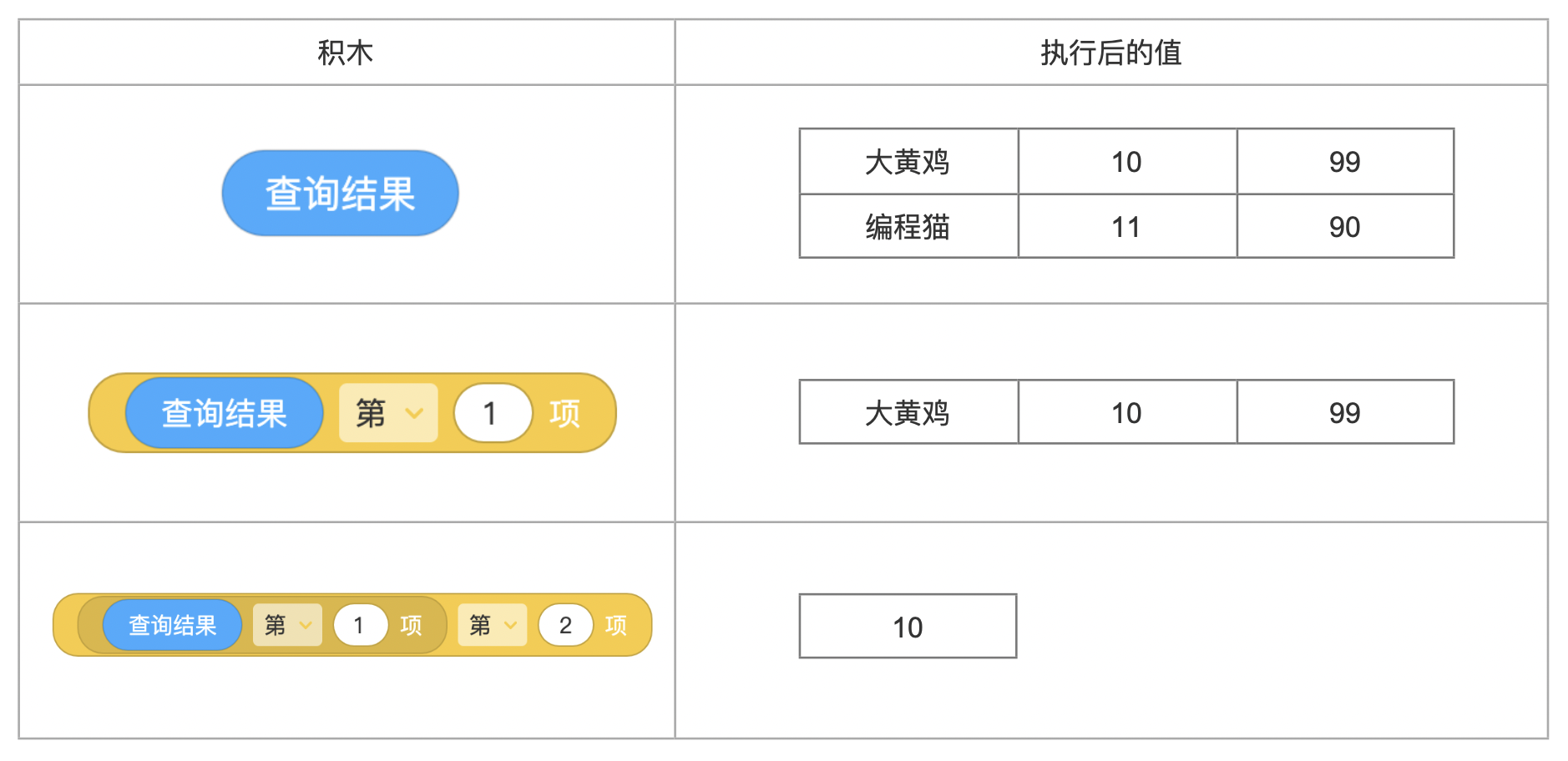
Task: Click the input showing 1 in bottom nested block
Action: [360, 625]
